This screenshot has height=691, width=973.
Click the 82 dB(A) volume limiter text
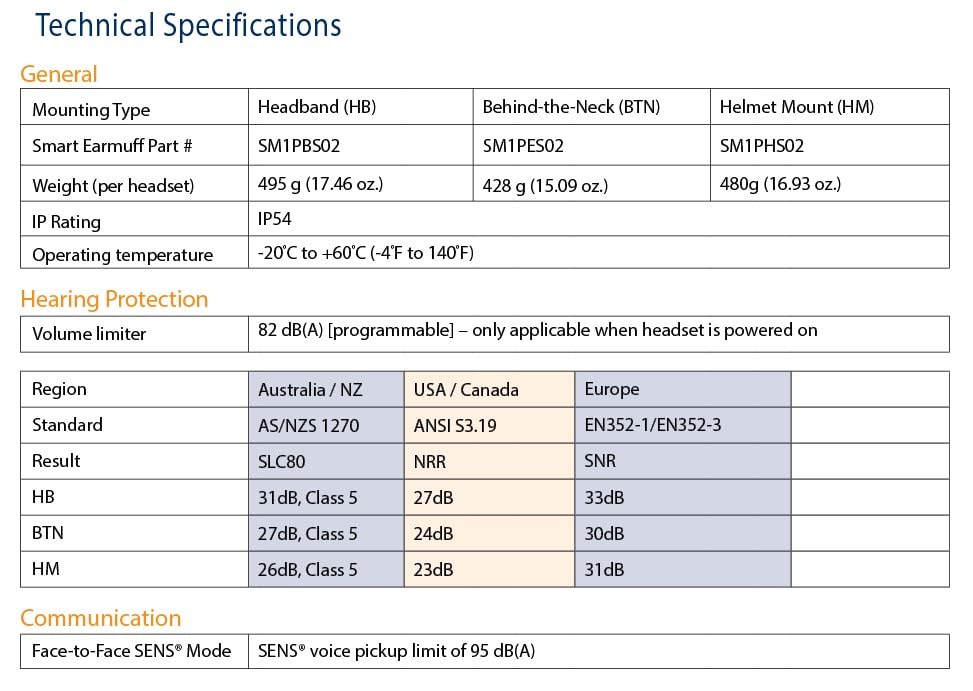click(x=537, y=330)
